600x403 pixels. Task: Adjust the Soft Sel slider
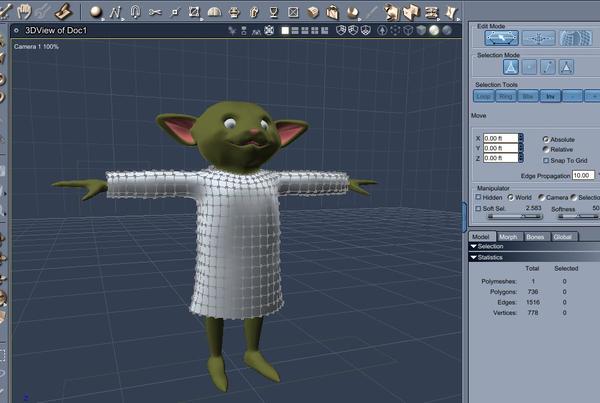tap(515, 217)
